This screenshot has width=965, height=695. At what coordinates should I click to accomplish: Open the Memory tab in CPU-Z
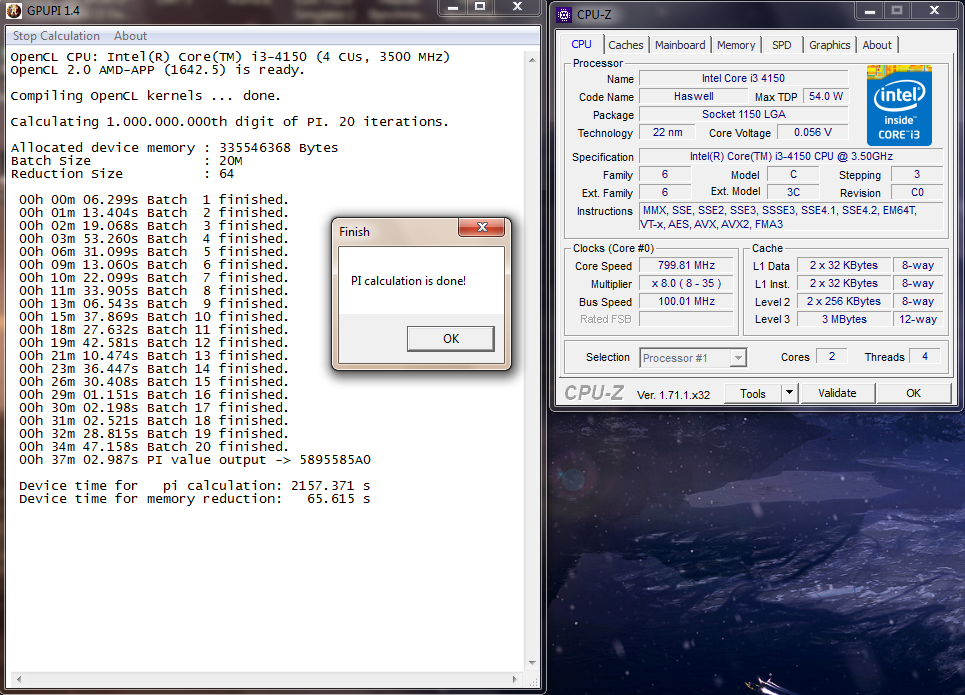click(x=736, y=45)
